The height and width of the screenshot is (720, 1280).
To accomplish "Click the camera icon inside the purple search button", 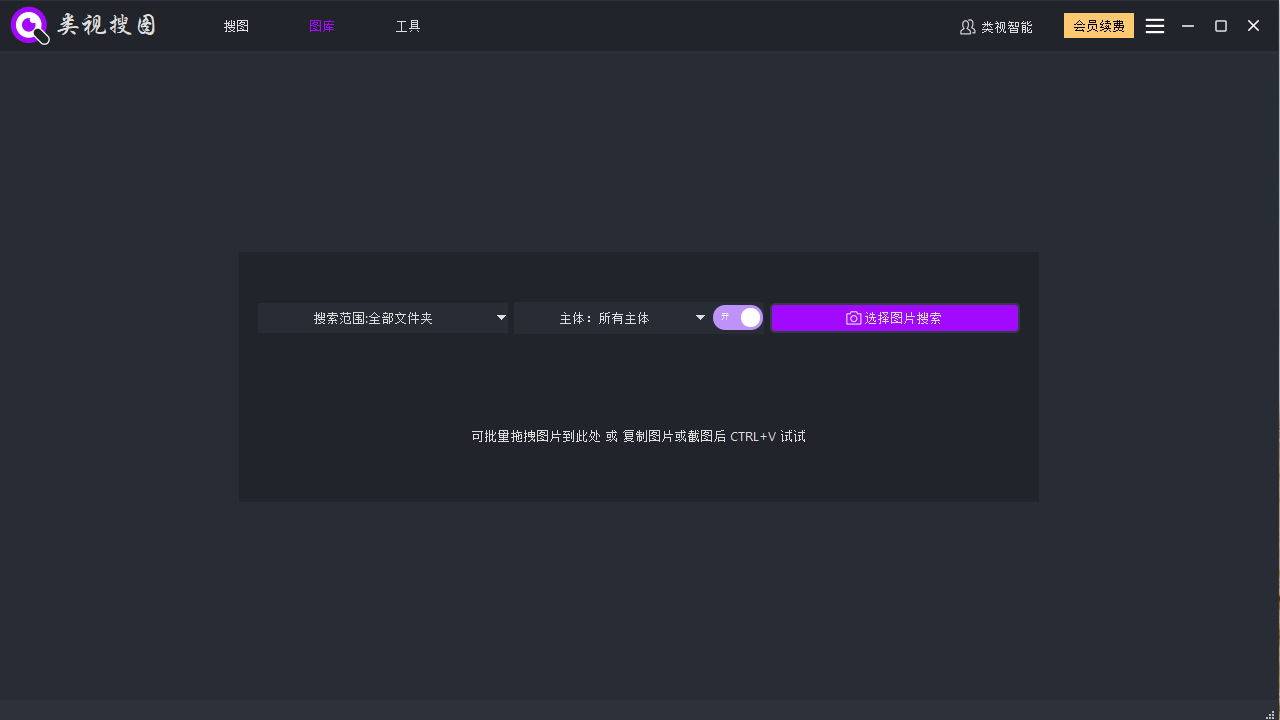I will pyautogui.click(x=853, y=317).
